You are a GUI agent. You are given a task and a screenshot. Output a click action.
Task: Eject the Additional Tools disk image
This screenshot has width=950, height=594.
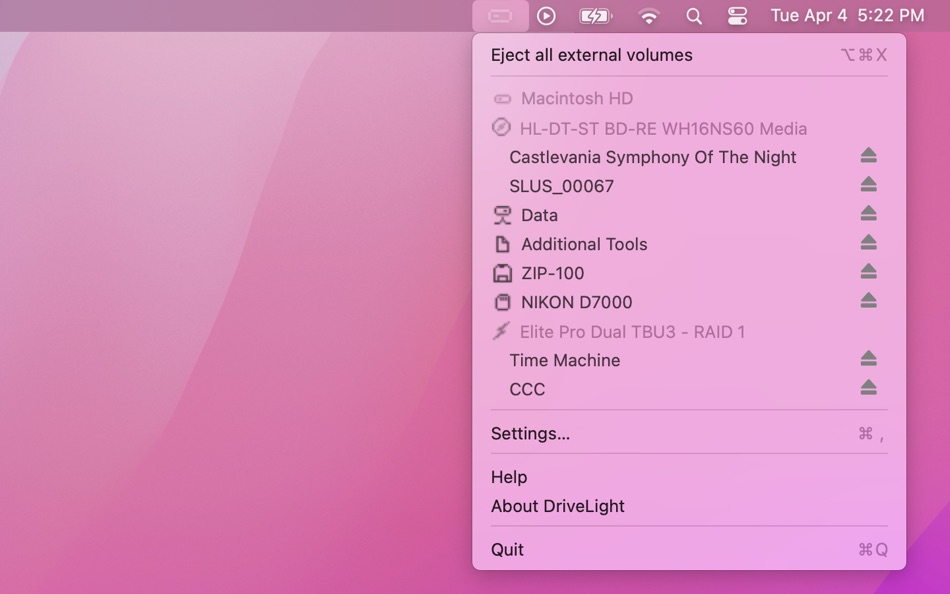[868, 242]
